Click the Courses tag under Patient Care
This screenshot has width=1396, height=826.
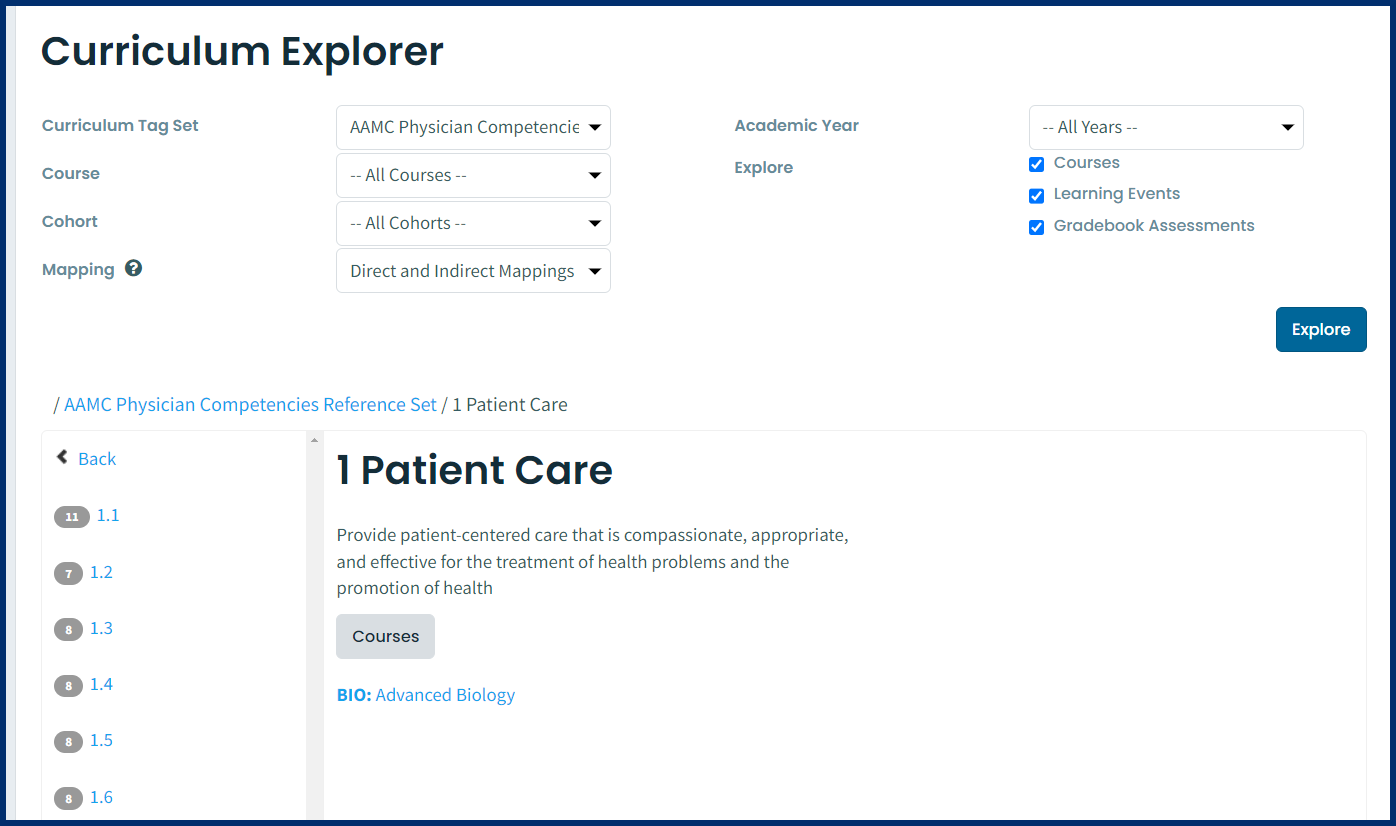(385, 636)
